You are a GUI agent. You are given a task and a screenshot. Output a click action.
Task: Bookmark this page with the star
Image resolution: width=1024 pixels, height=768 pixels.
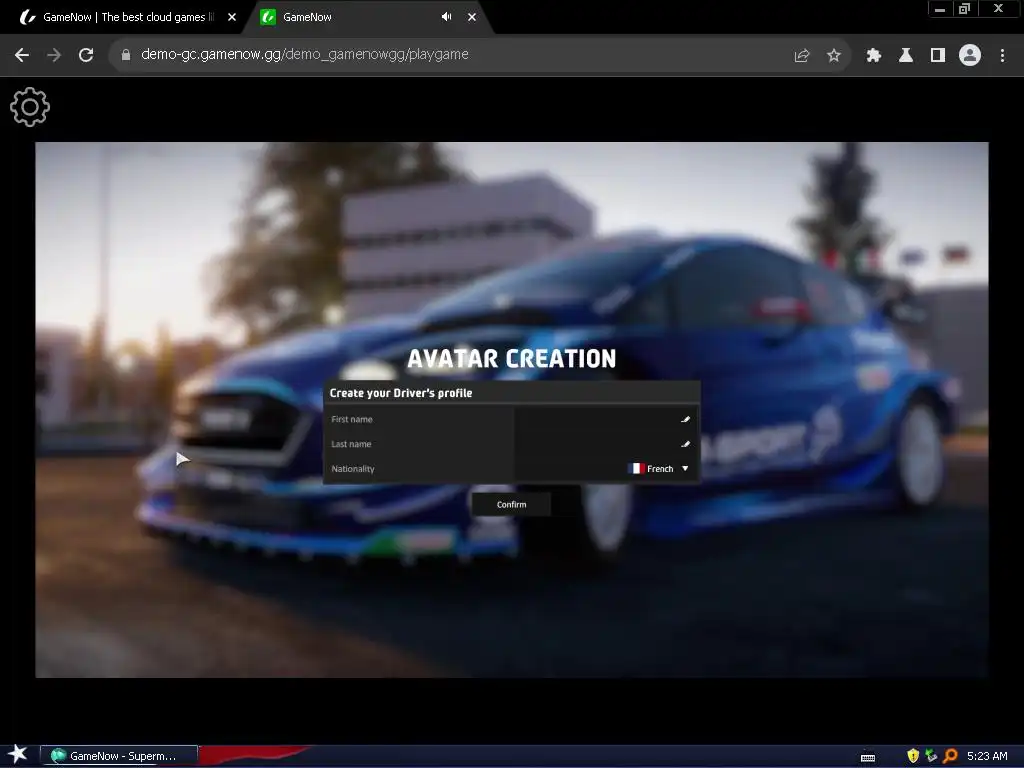[x=834, y=56]
